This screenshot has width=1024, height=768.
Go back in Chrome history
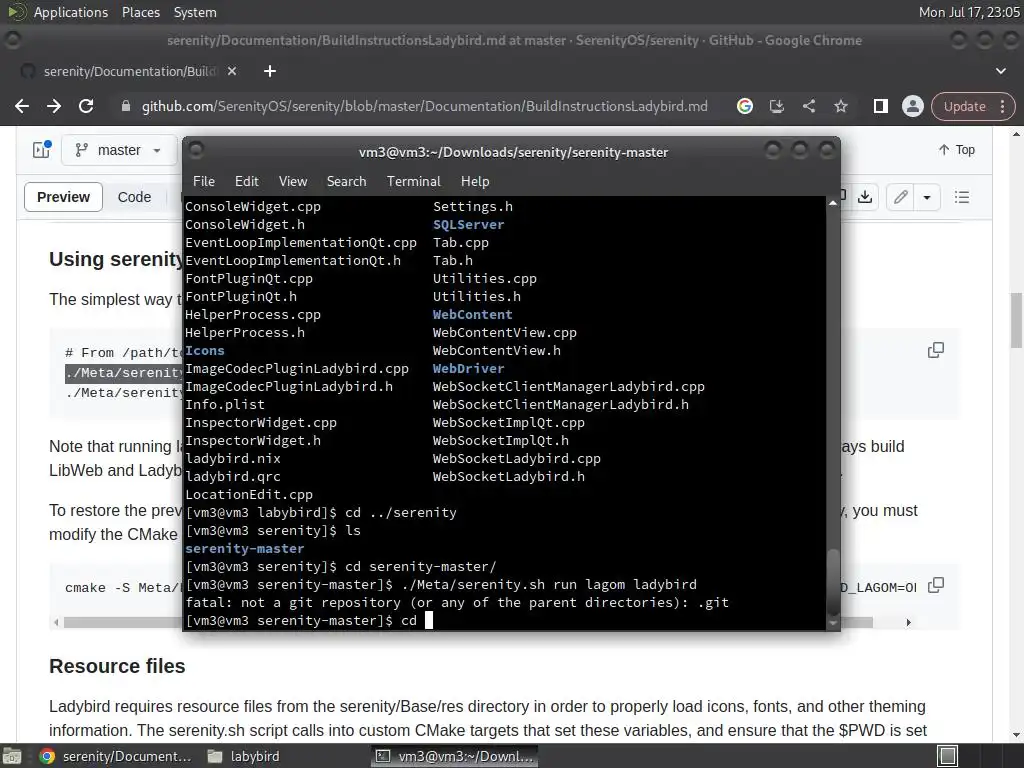pyautogui.click(x=22, y=106)
